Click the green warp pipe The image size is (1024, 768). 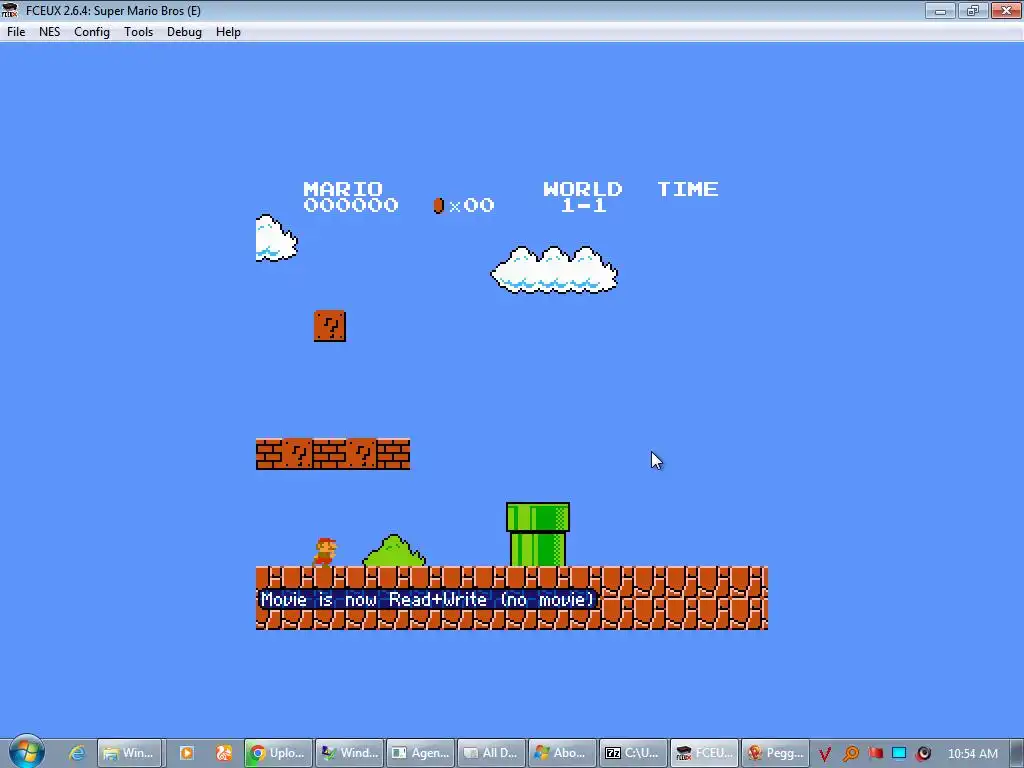pos(537,534)
